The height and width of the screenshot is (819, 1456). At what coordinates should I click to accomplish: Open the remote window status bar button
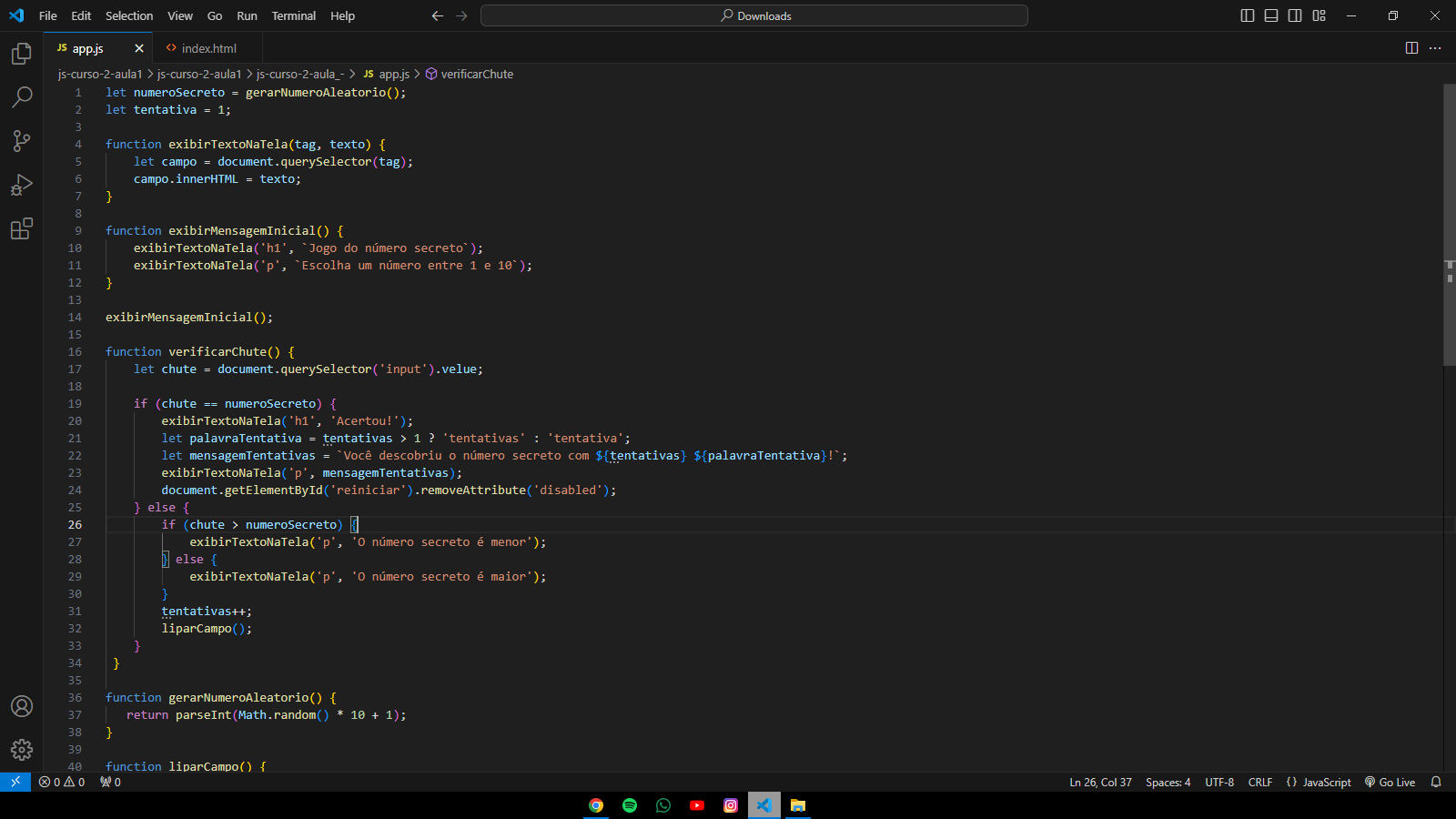15,782
